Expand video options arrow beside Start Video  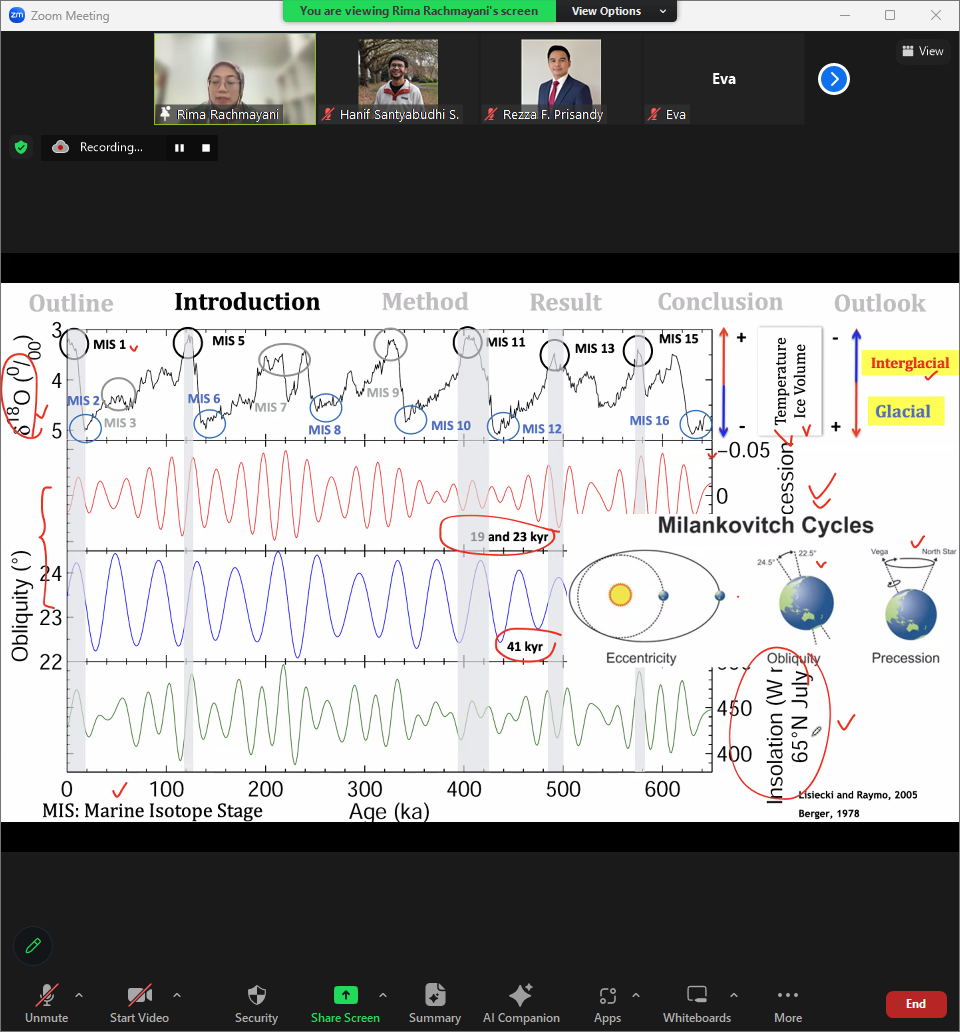click(x=177, y=995)
